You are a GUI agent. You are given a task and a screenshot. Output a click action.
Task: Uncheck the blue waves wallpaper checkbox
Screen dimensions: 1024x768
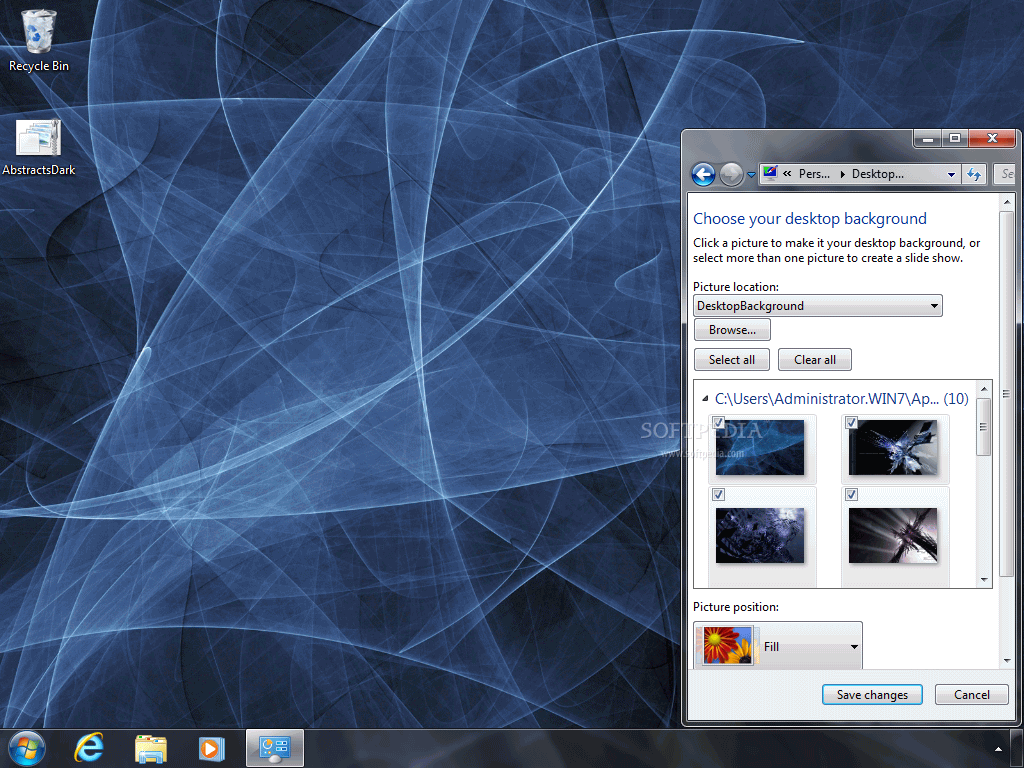718,423
